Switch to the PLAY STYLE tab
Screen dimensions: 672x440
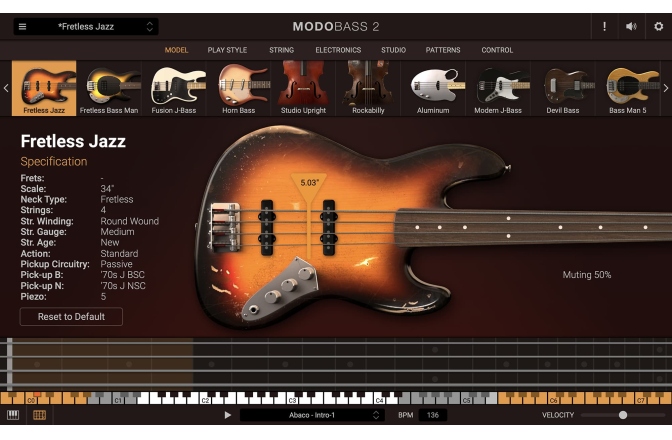click(227, 50)
